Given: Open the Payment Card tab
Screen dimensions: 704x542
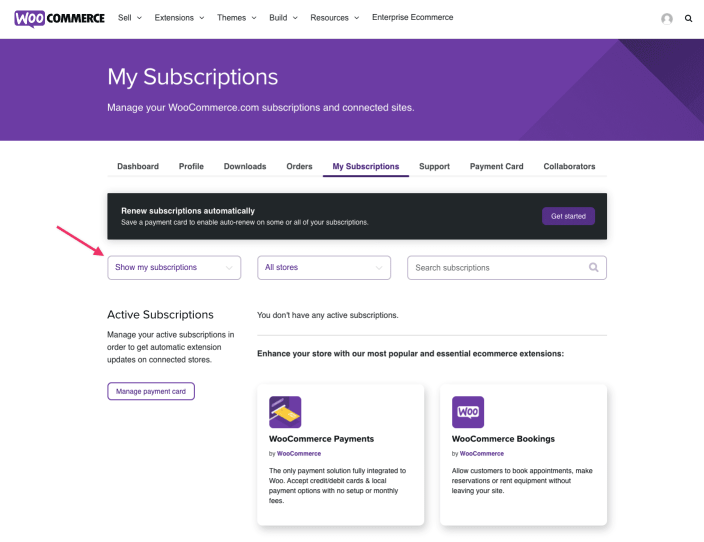Looking at the screenshot, I should (497, 167).
